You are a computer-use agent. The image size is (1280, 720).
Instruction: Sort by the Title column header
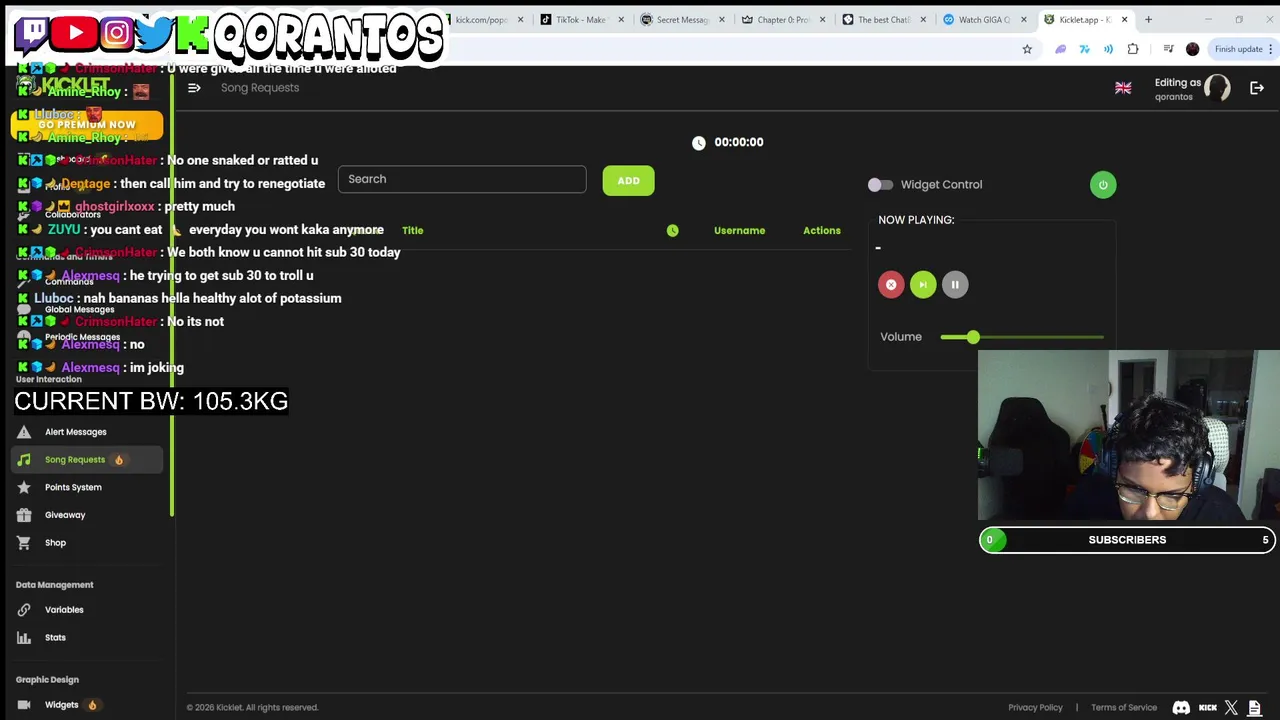[412, 231]
